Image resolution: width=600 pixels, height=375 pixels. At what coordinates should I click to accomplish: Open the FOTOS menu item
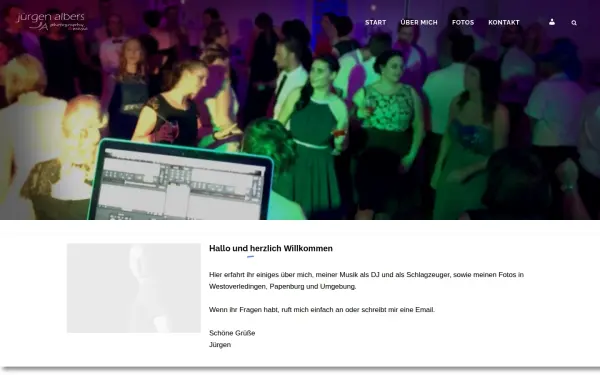pos(463,23)
